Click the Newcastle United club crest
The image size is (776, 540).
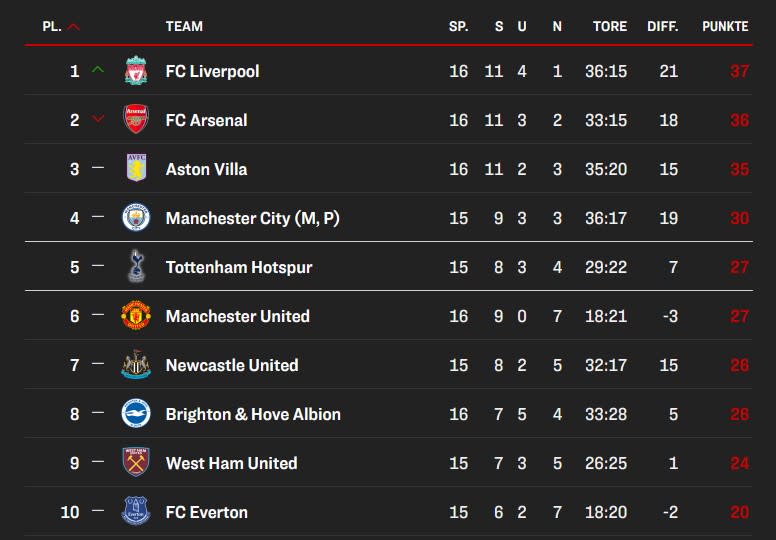point(136,364)
